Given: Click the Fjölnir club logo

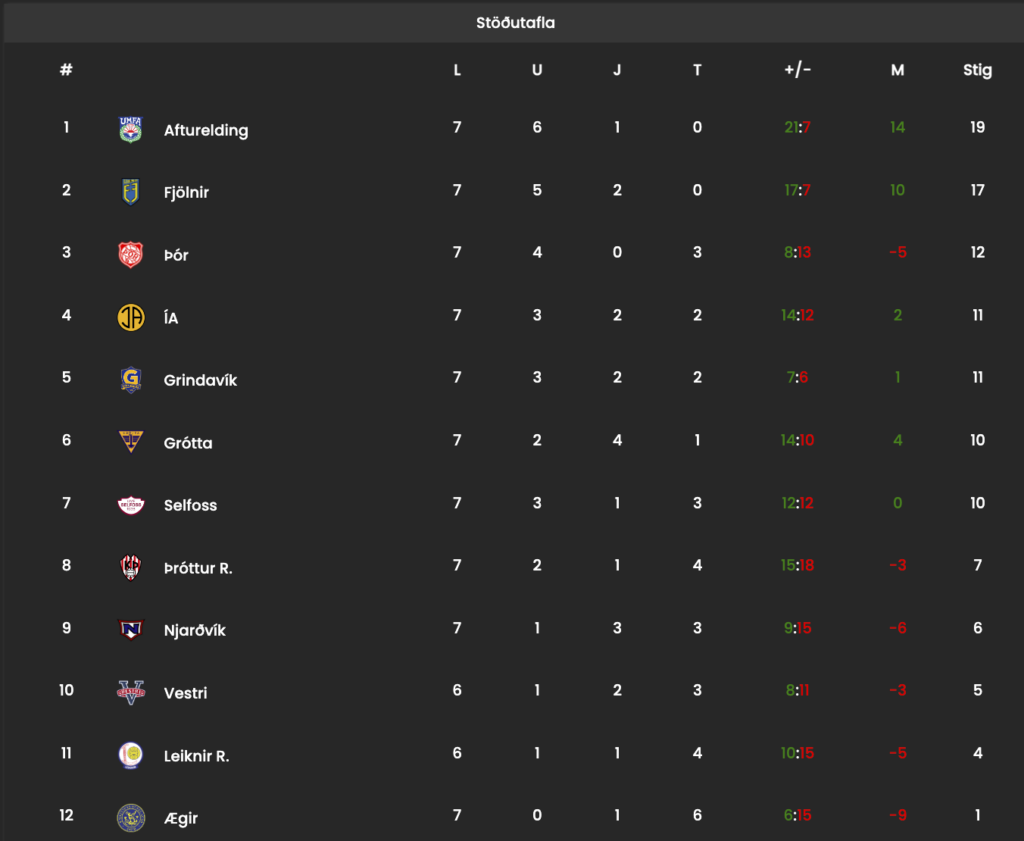Looking at the screenshot, I should (131, 192).
